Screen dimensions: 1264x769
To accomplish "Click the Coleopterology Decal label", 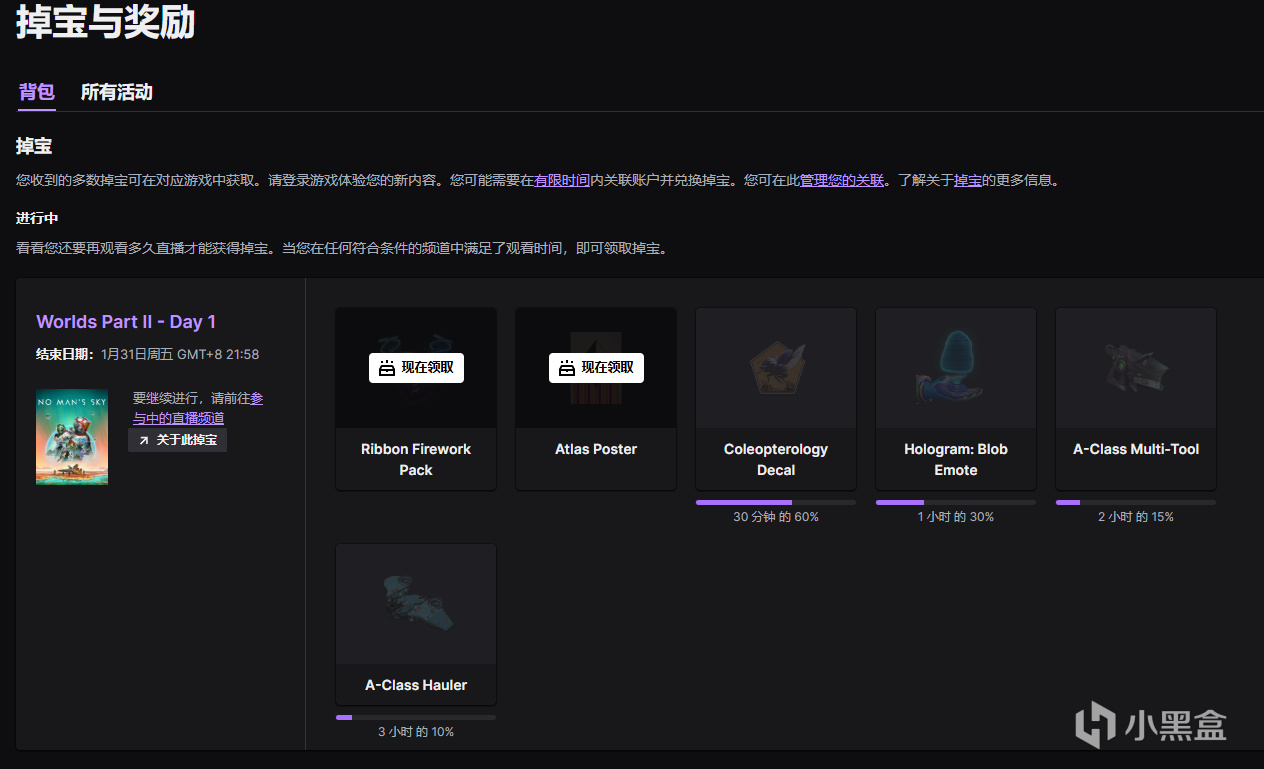I will coord(776,460).
